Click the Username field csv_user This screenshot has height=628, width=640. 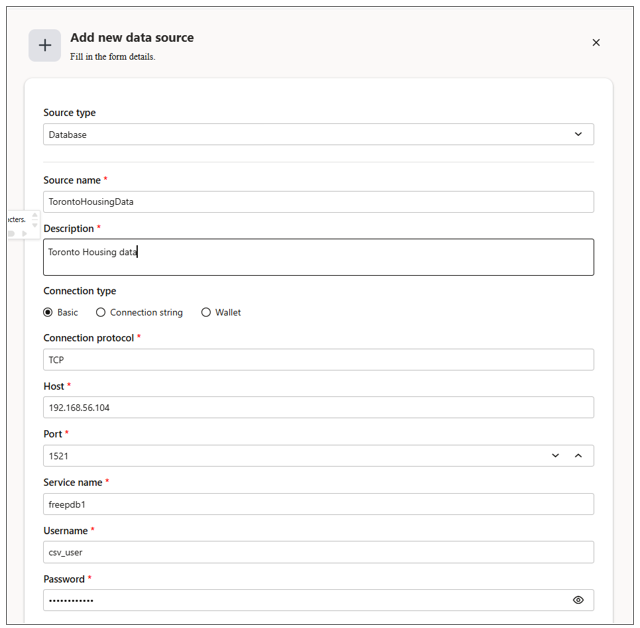(x=318, y=552)
